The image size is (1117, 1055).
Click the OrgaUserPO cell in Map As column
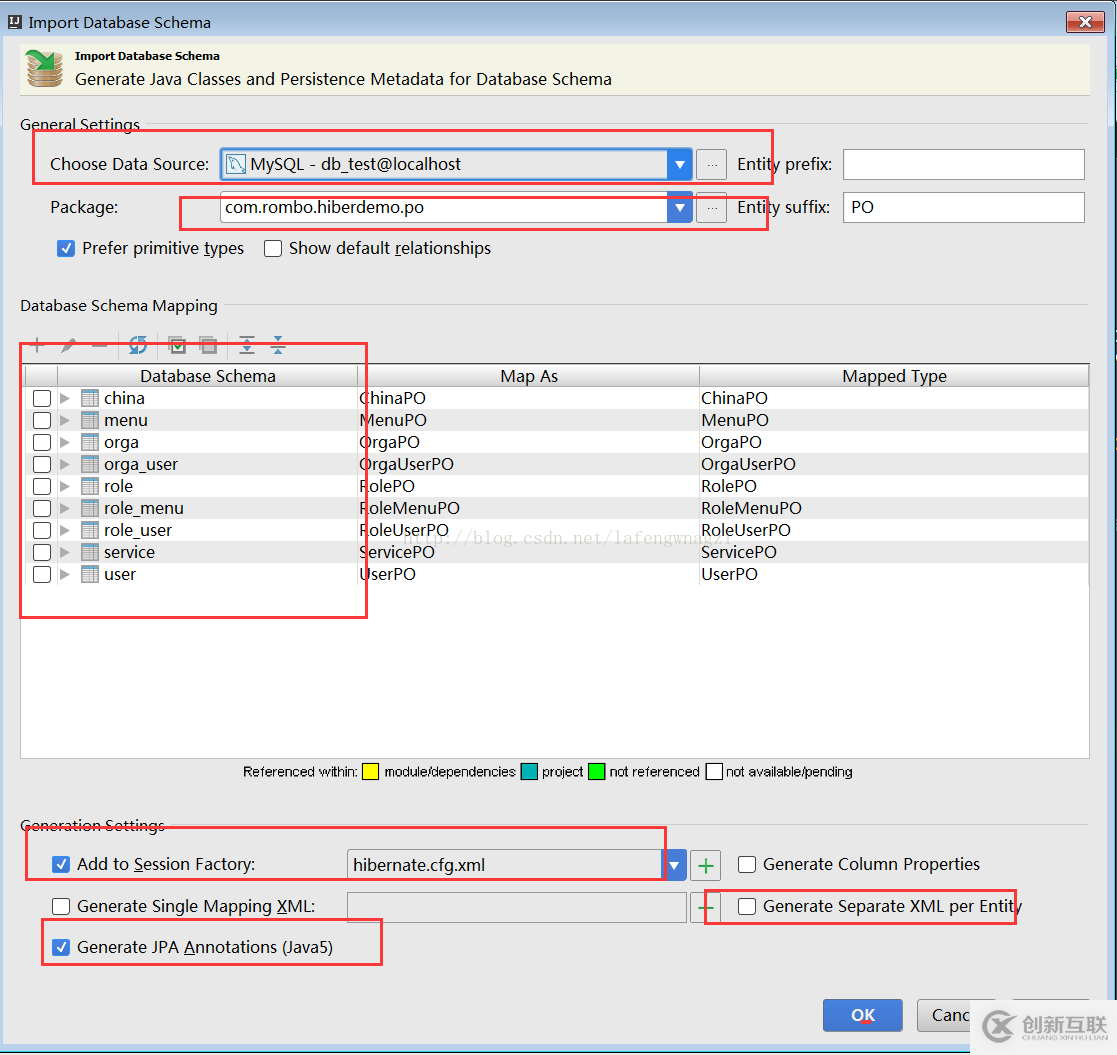pos(529,464)
